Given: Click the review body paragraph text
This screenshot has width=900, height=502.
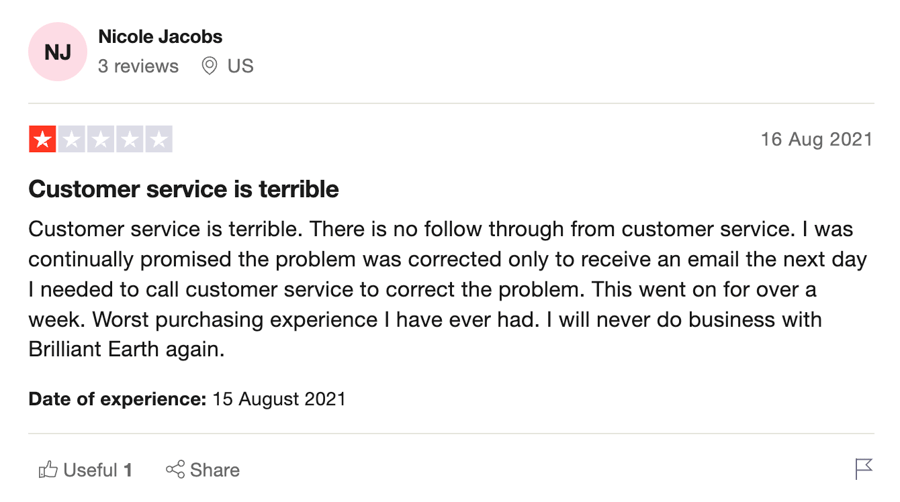Looking at the screenshot, I should tap(448, 289).
